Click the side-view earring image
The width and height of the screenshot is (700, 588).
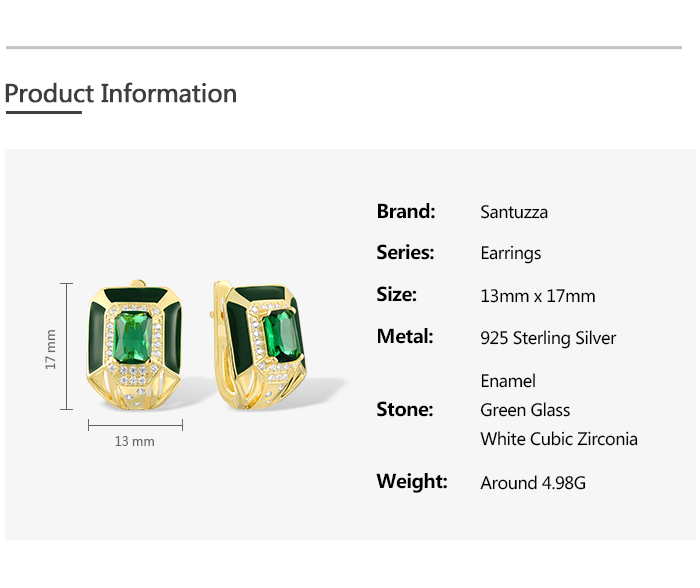tap(260, 345)
